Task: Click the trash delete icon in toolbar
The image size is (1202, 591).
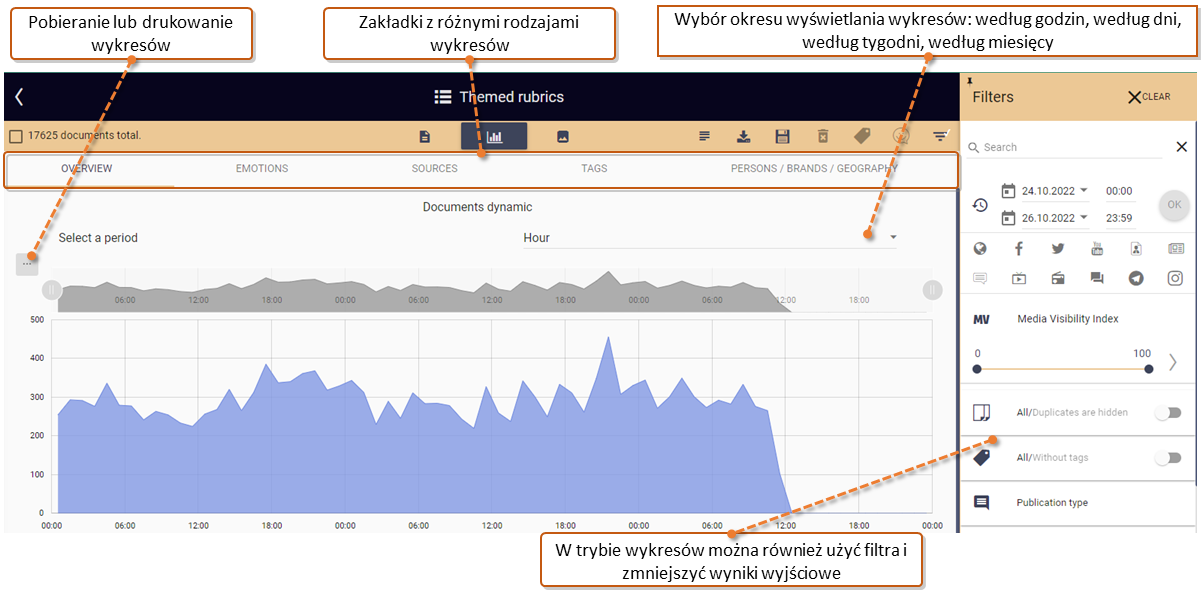Action: coord(822,136)
